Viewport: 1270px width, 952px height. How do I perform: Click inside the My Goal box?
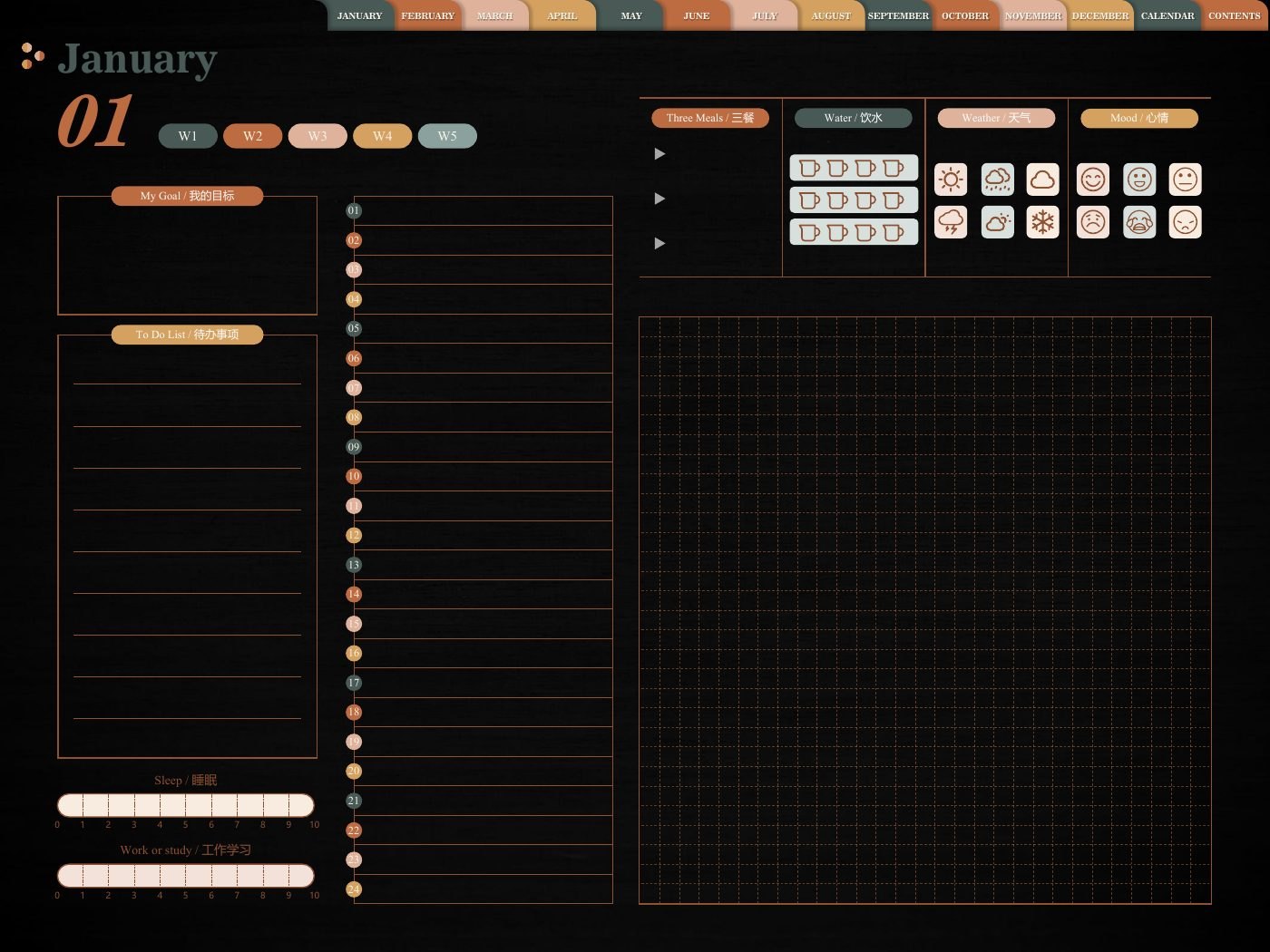(x=187, y=256)
